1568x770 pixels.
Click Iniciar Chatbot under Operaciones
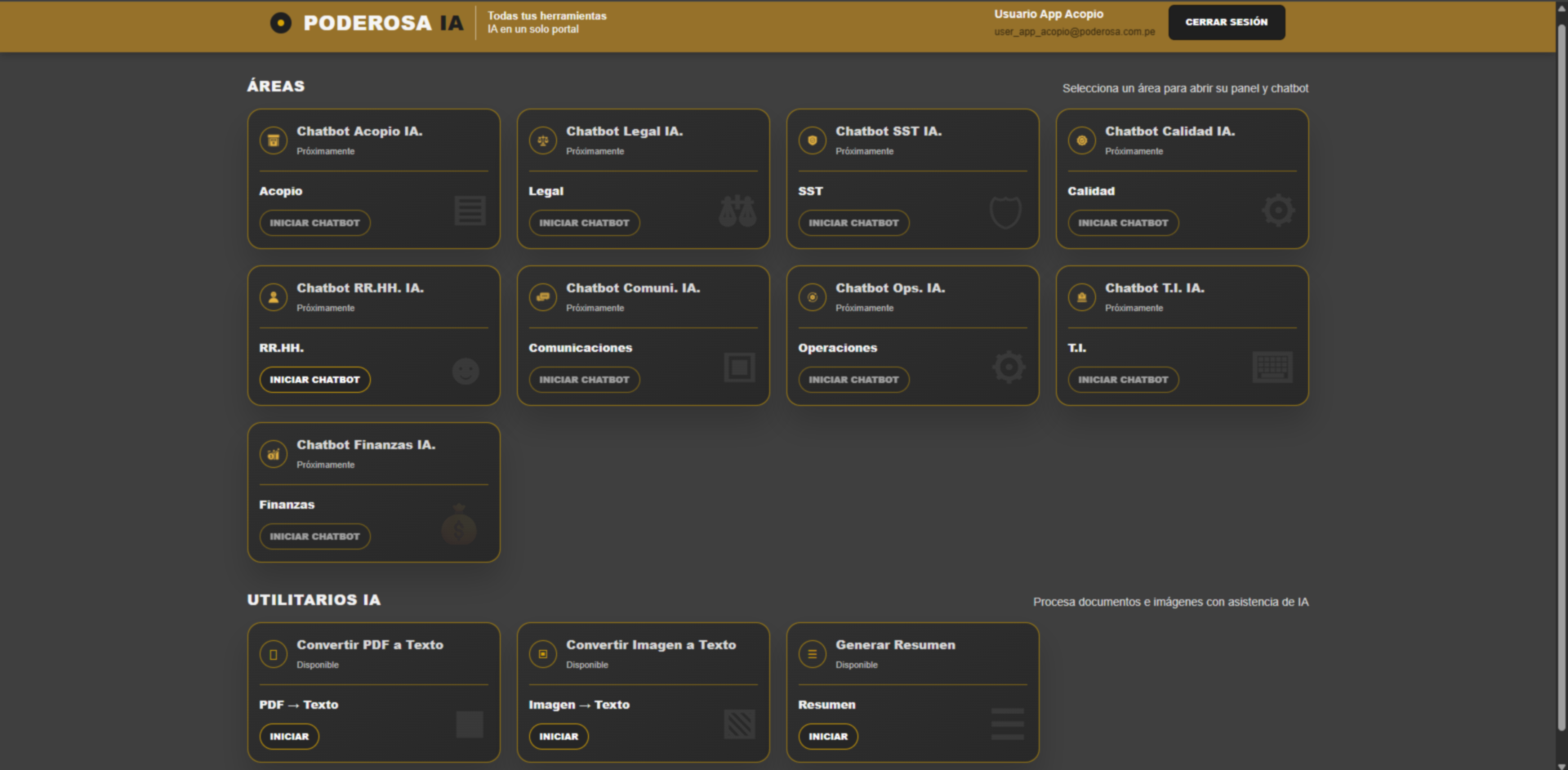pyautogui.click(x=854, y=380)
